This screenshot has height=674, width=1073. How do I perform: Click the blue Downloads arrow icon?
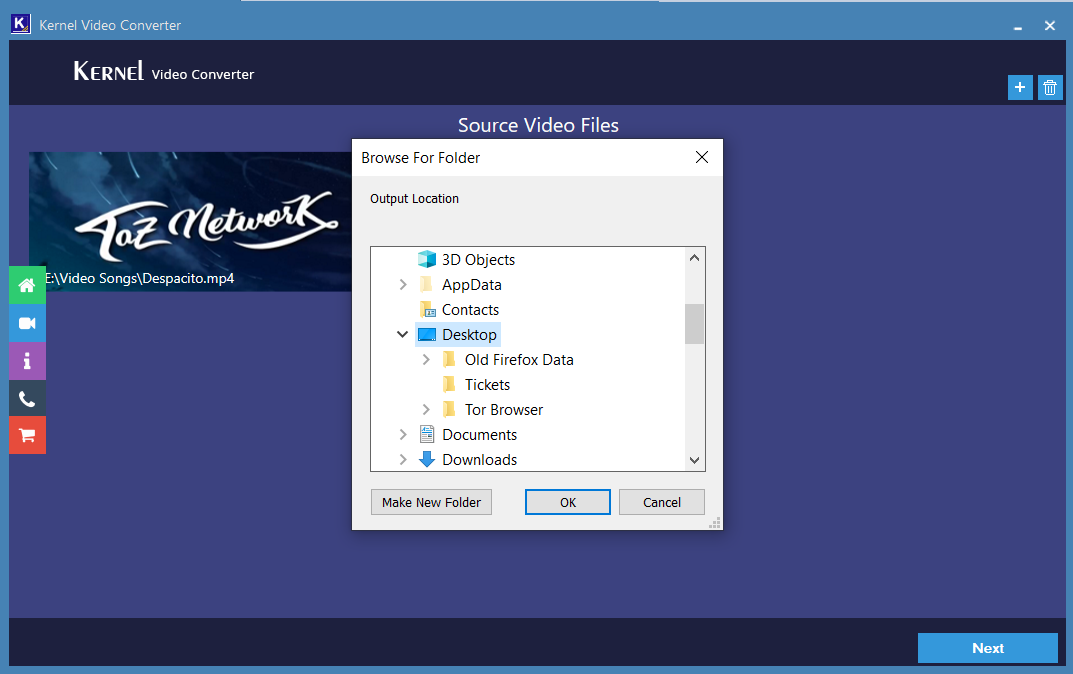pos(427,459)
